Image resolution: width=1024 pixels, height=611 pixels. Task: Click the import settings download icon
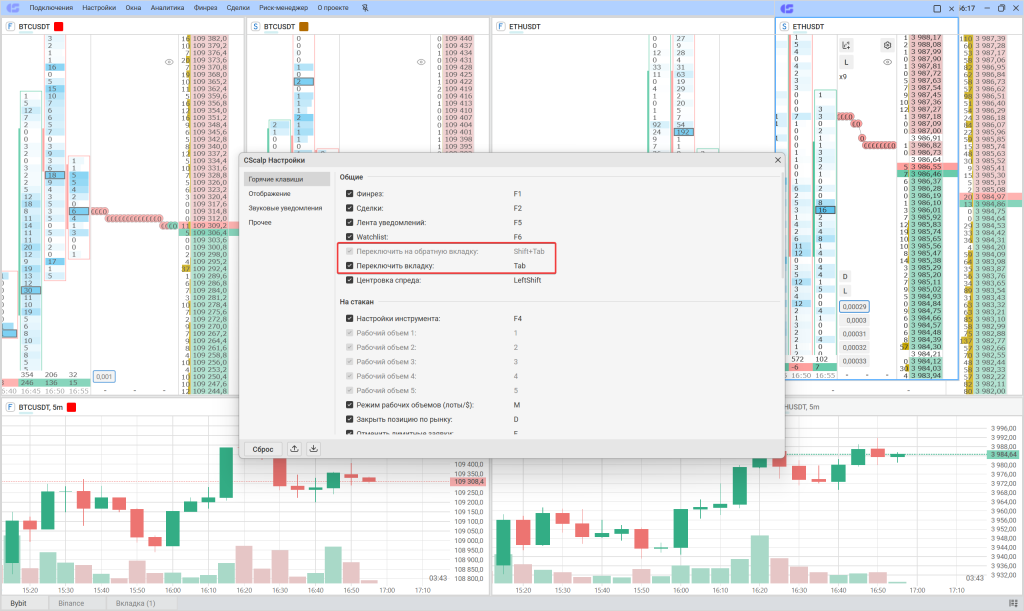[314, 449]
